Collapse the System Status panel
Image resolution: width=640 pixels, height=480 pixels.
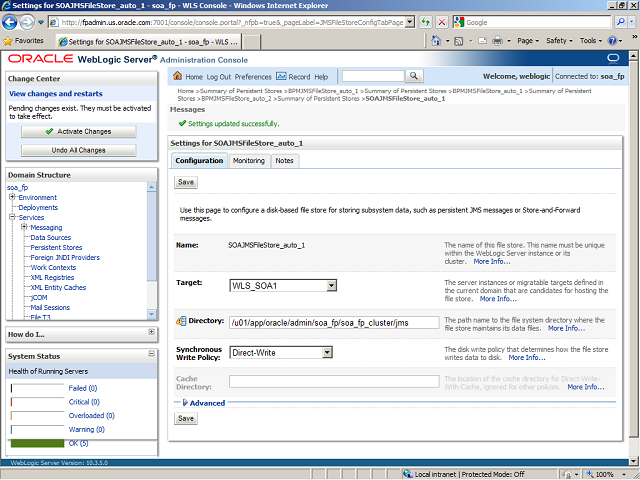[x=151, y=355]
